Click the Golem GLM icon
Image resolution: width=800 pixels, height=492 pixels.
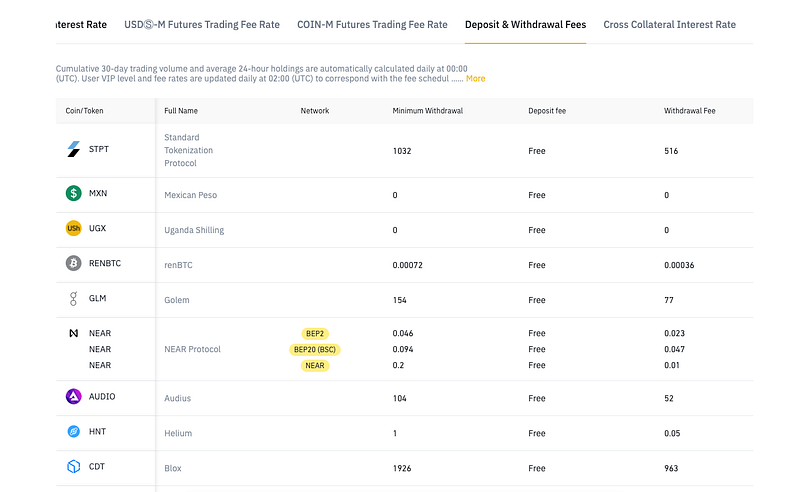[73, 299]
